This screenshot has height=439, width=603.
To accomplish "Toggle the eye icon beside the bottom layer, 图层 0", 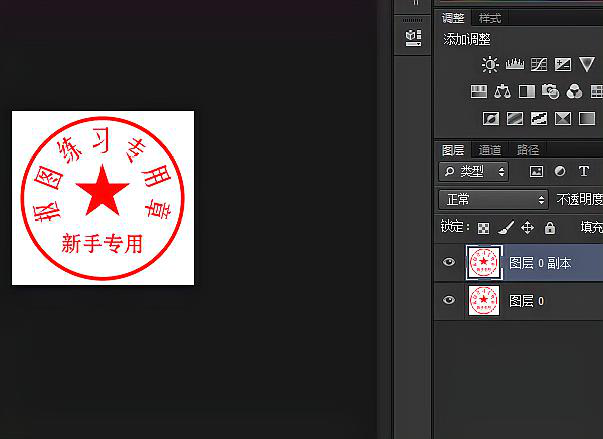I will click(449, 300).
